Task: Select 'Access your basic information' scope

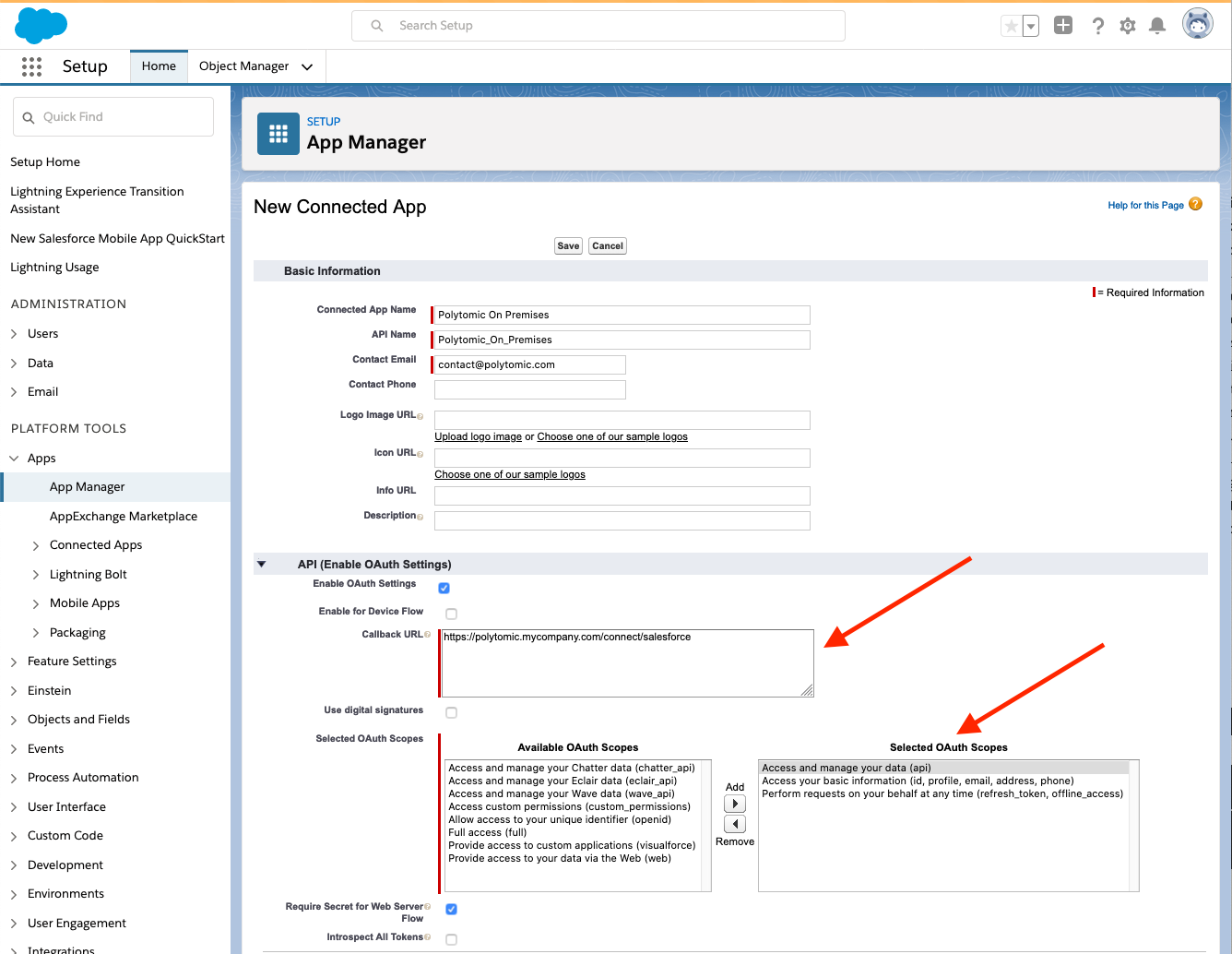Action: click(x=918, y=781)
